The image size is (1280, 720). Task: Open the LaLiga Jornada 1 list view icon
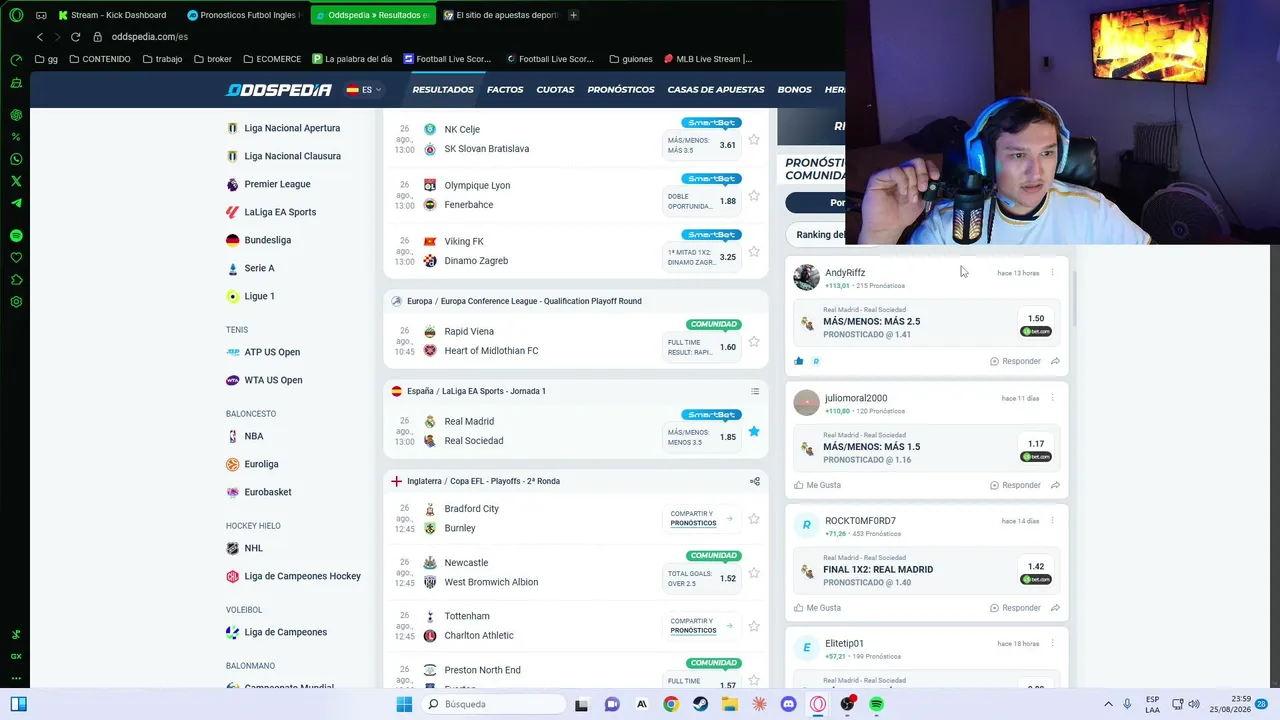[x=755, y=391]
